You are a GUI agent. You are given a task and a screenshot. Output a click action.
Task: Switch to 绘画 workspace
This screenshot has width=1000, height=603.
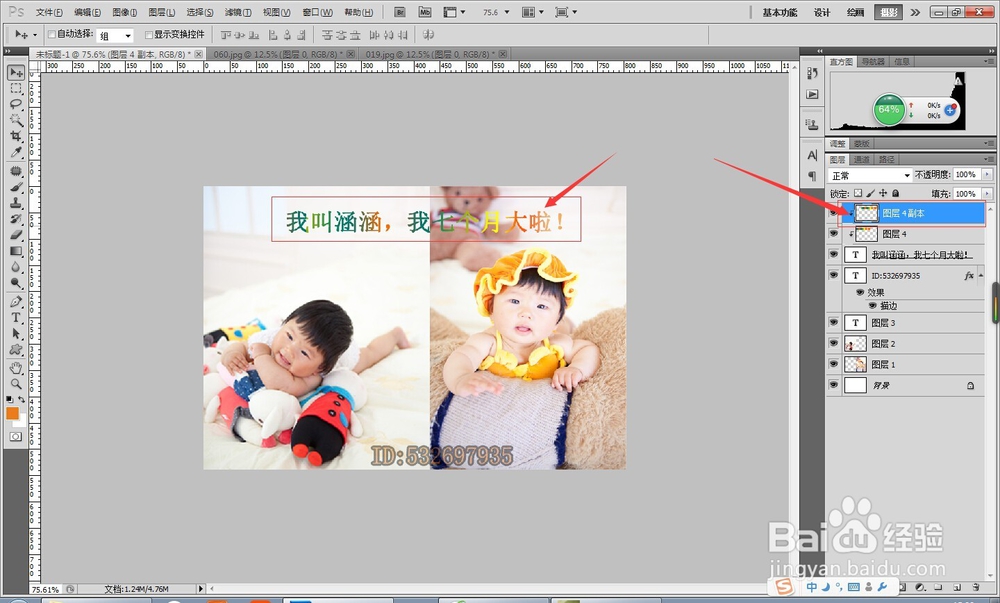[x=855, y=12]
